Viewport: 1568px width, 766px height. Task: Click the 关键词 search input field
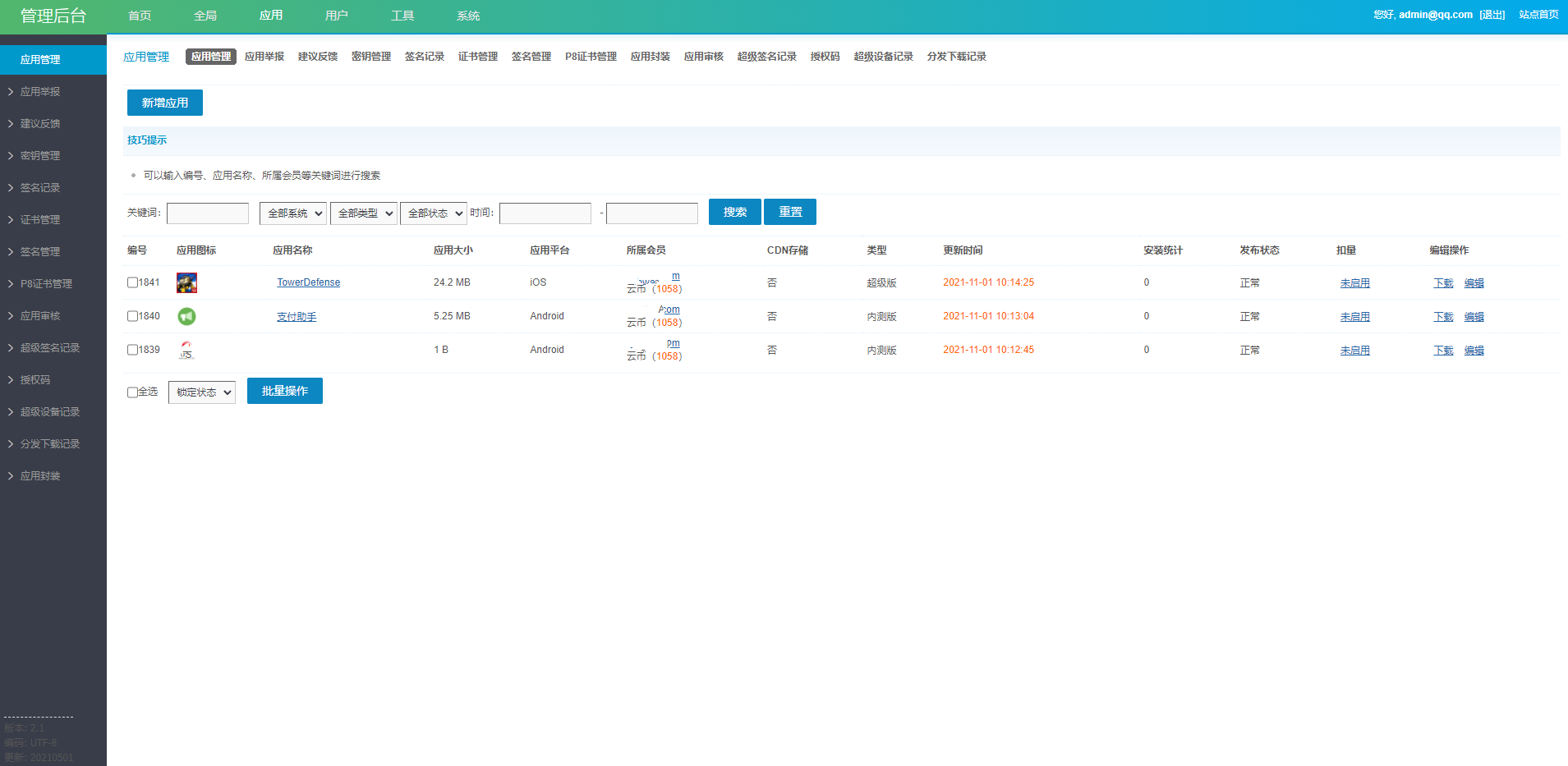coord(208,213)
